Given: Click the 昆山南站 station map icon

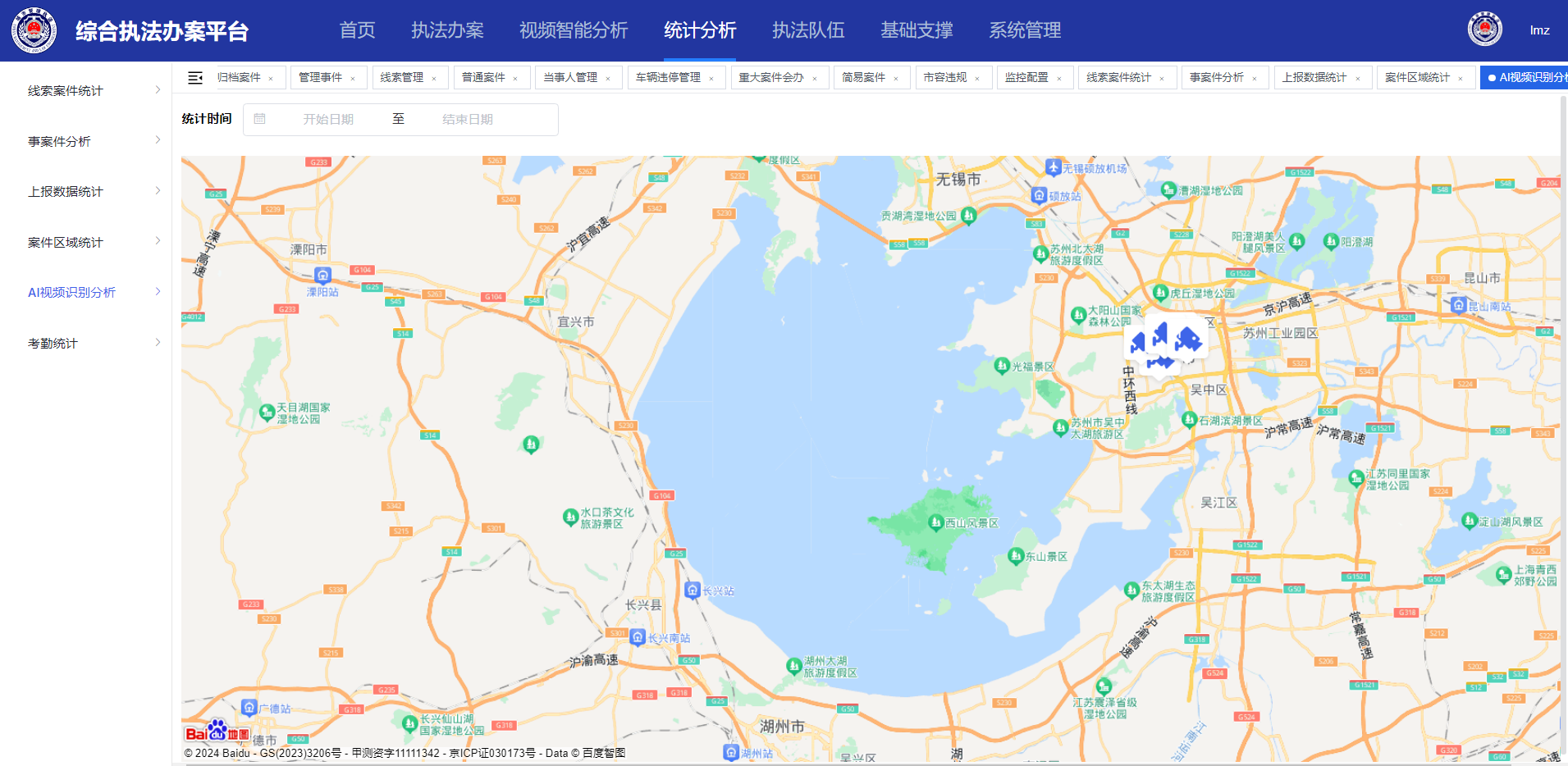Looking at the screenshot, I should (1458, 305).
